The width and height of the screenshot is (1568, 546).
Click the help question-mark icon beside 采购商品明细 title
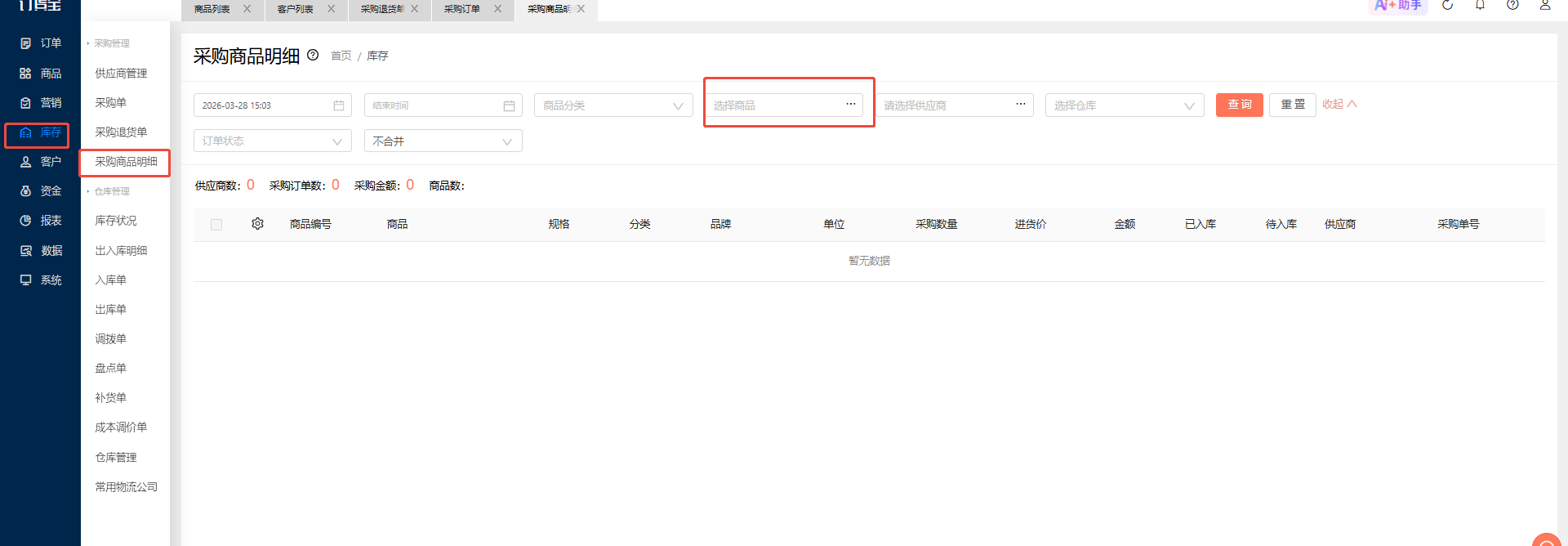313,56
